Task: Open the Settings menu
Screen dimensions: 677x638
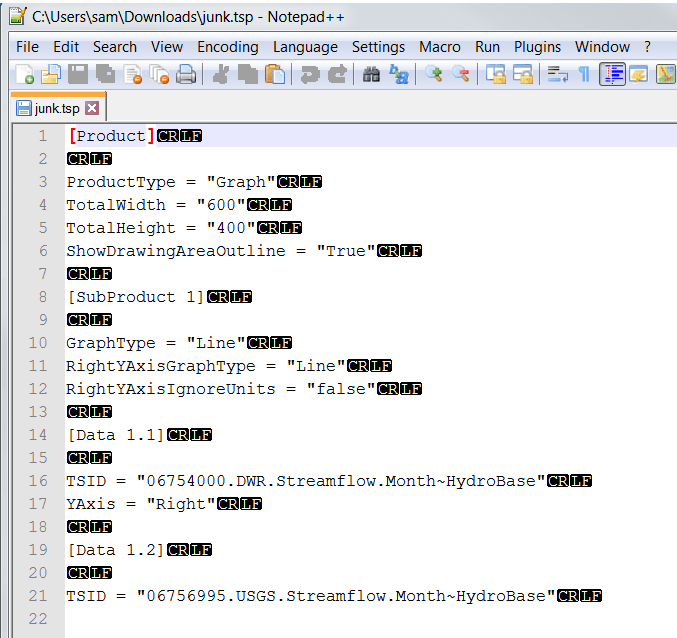Action: click(x=378, y=47)
